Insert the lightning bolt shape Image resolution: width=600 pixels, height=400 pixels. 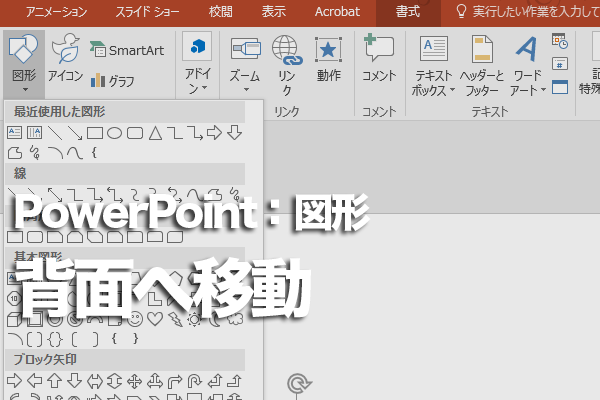(175, 319)
